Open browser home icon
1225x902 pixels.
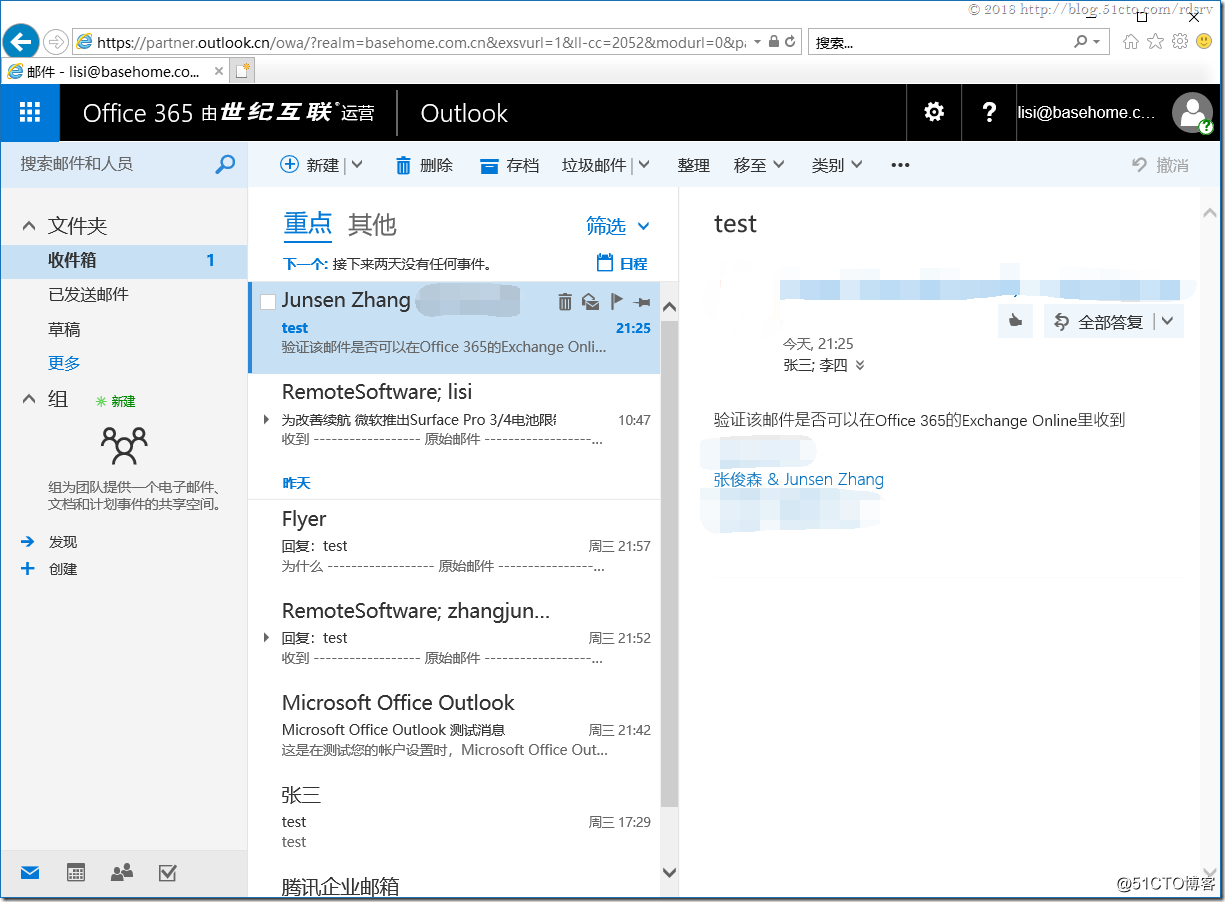1131,41
